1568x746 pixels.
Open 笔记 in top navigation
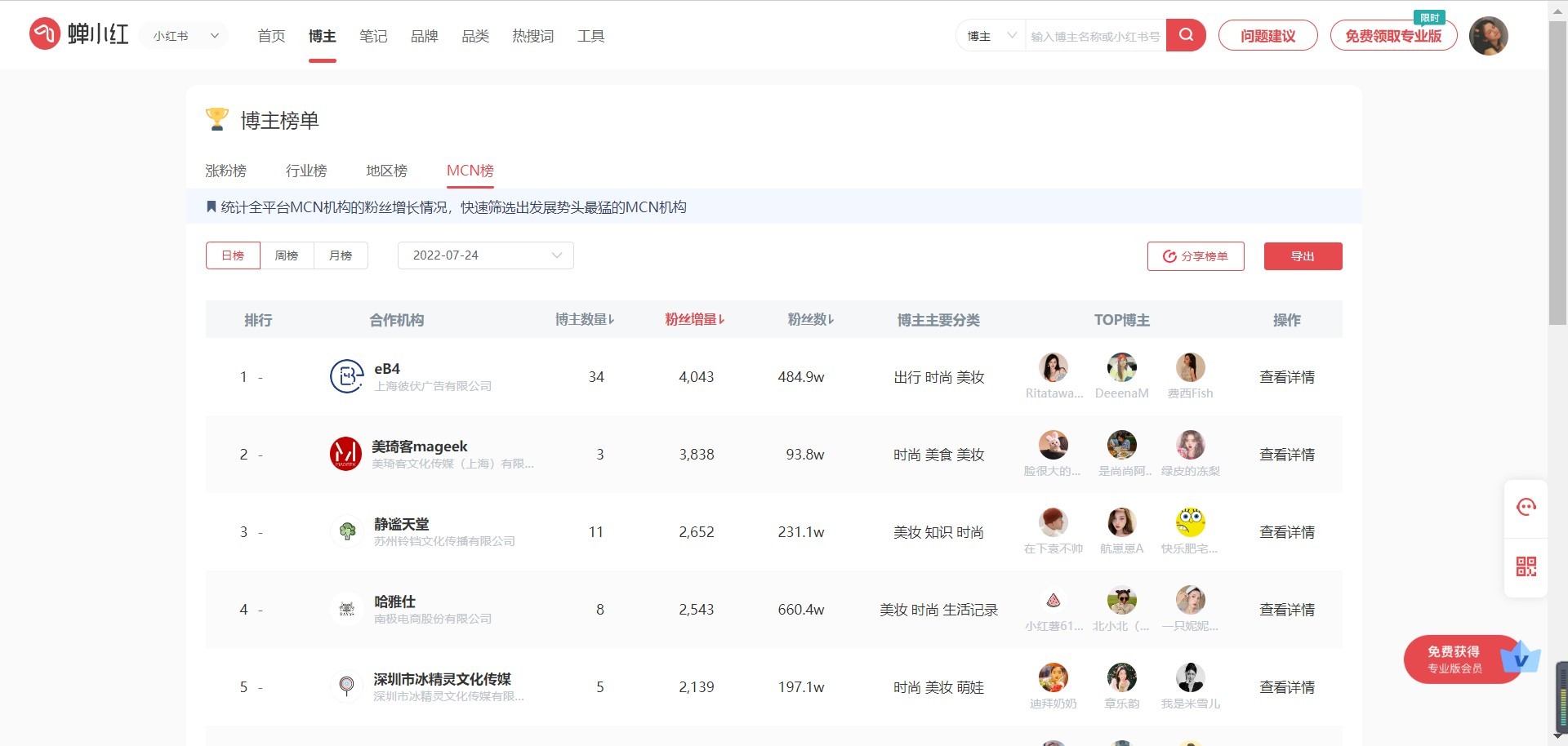point(373,36)
